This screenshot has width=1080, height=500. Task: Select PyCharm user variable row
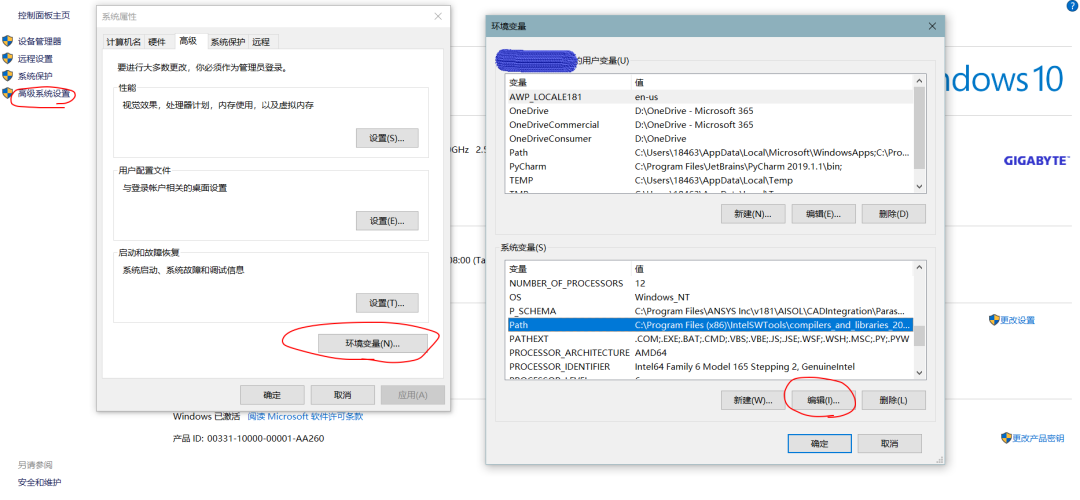pos(709,166)
